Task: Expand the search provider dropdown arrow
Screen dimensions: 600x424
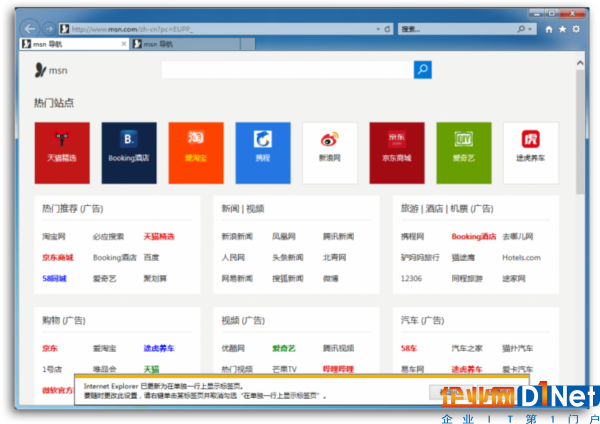Action: [530, 29]
